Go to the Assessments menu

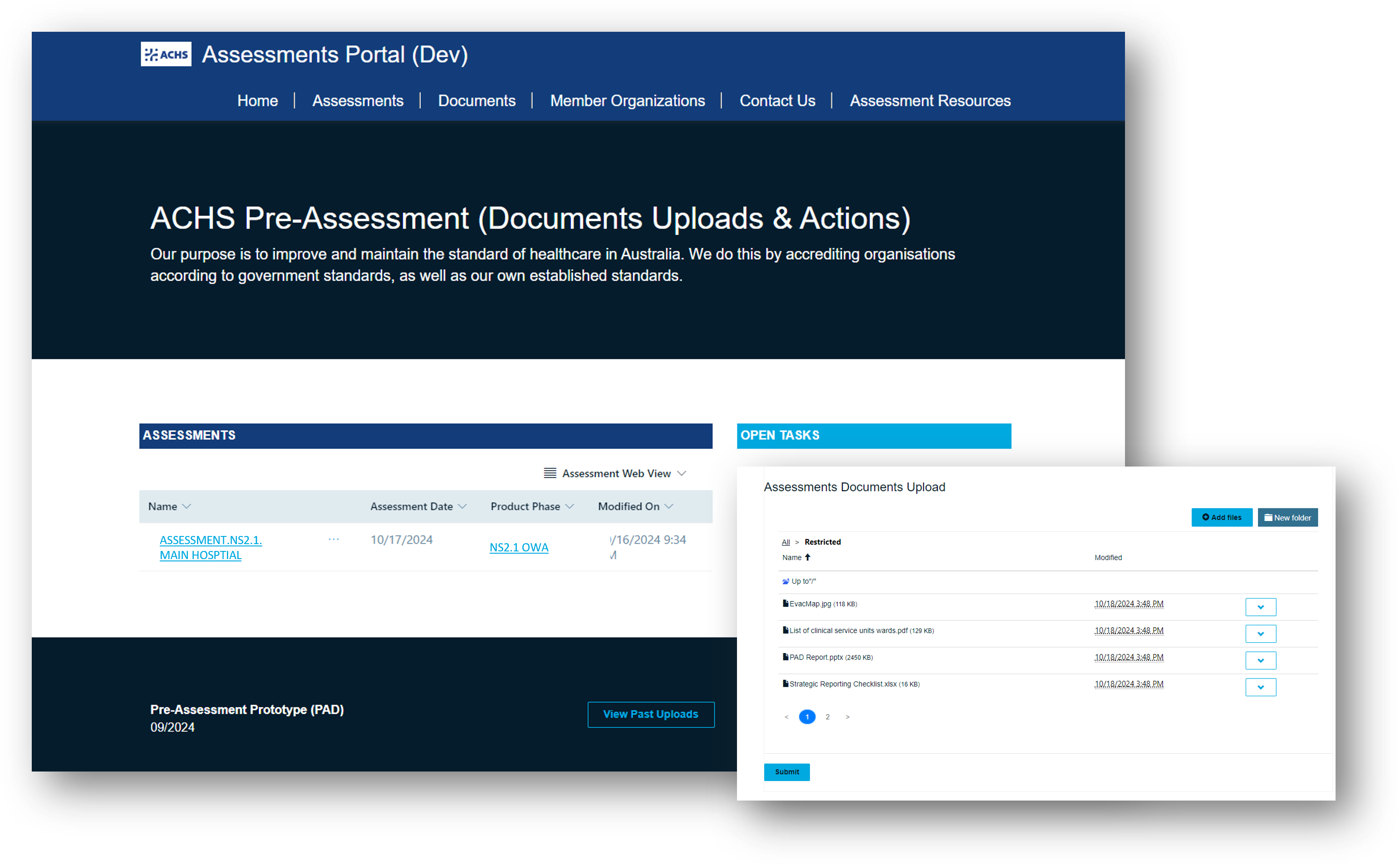[358, 101]
